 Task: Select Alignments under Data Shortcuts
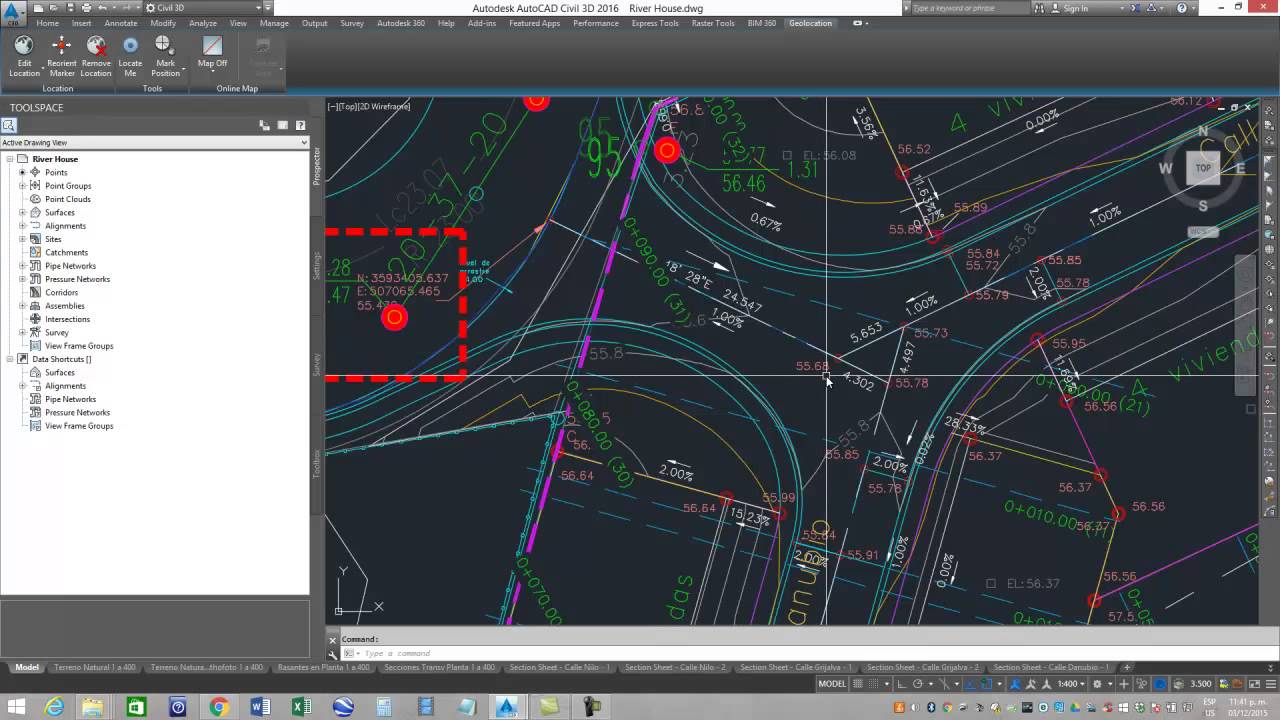click(65, 386)
